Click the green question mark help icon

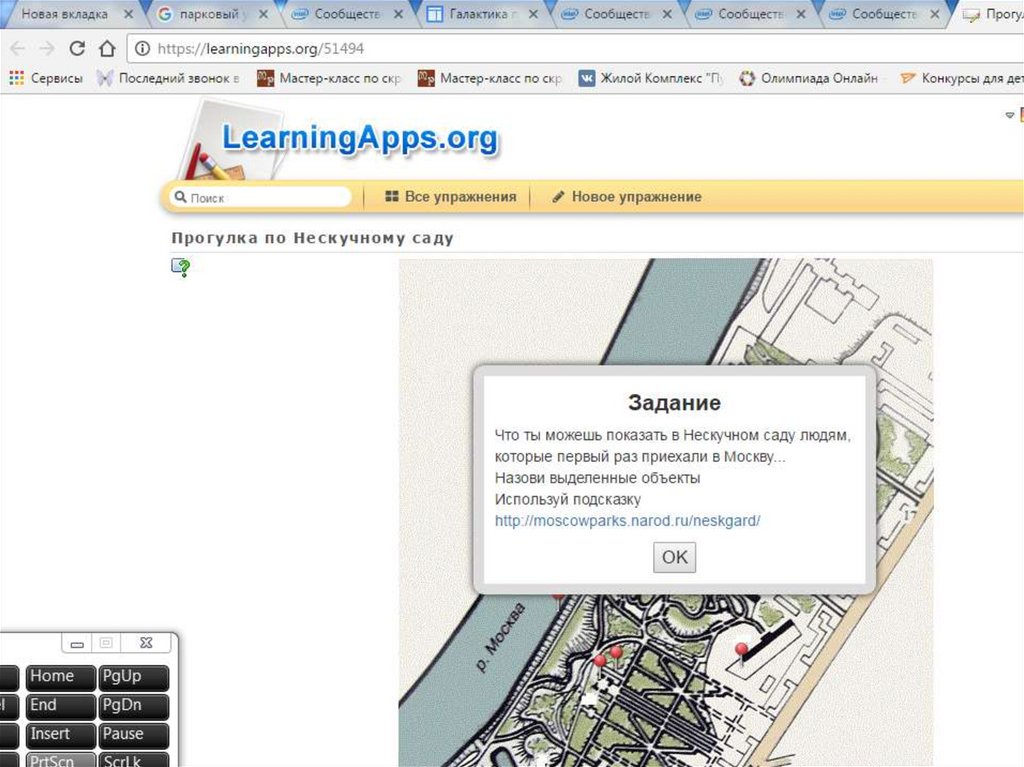coord(181,267)
